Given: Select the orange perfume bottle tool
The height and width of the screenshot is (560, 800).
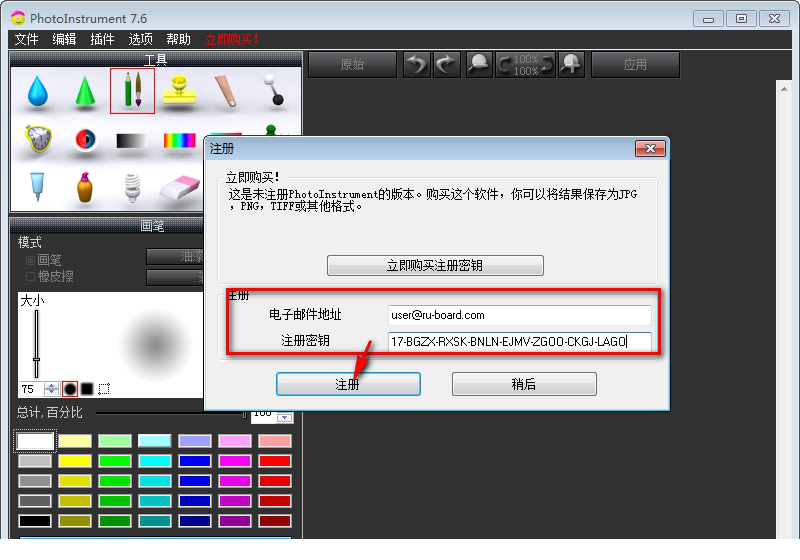Looking at the screenshot, I should click(x=85, y=187).
